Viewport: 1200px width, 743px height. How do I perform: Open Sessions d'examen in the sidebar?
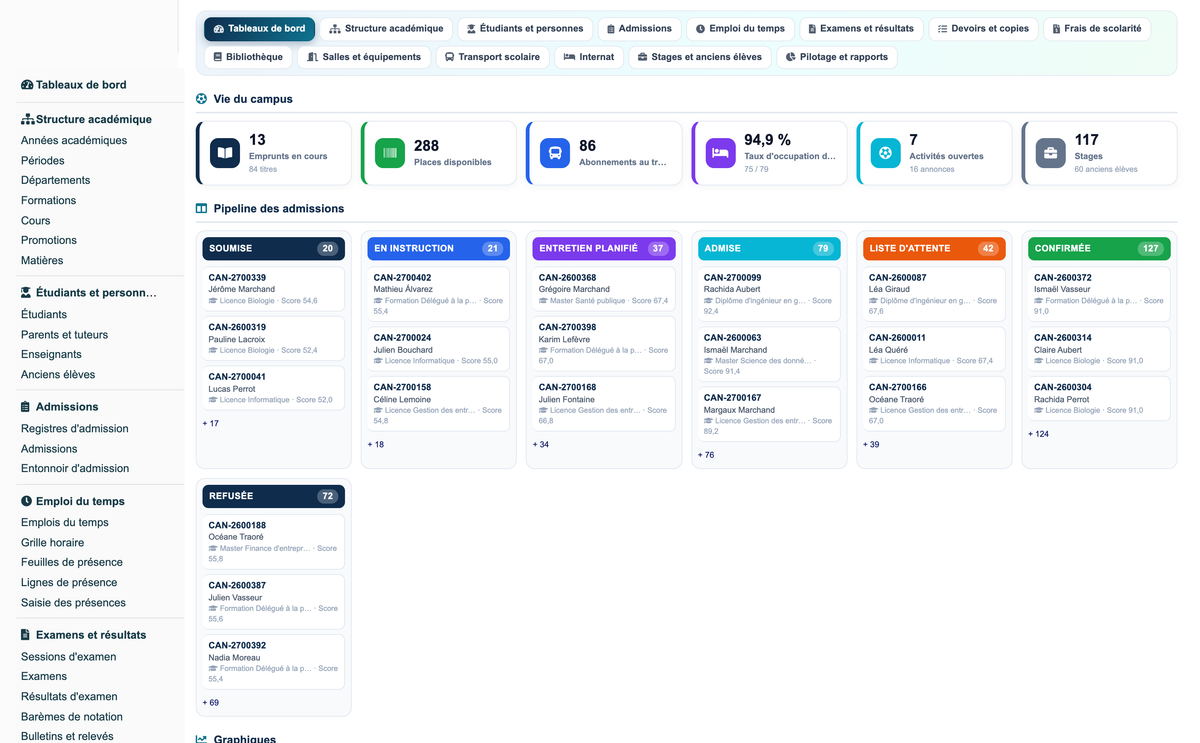click(x=69, y=657)
